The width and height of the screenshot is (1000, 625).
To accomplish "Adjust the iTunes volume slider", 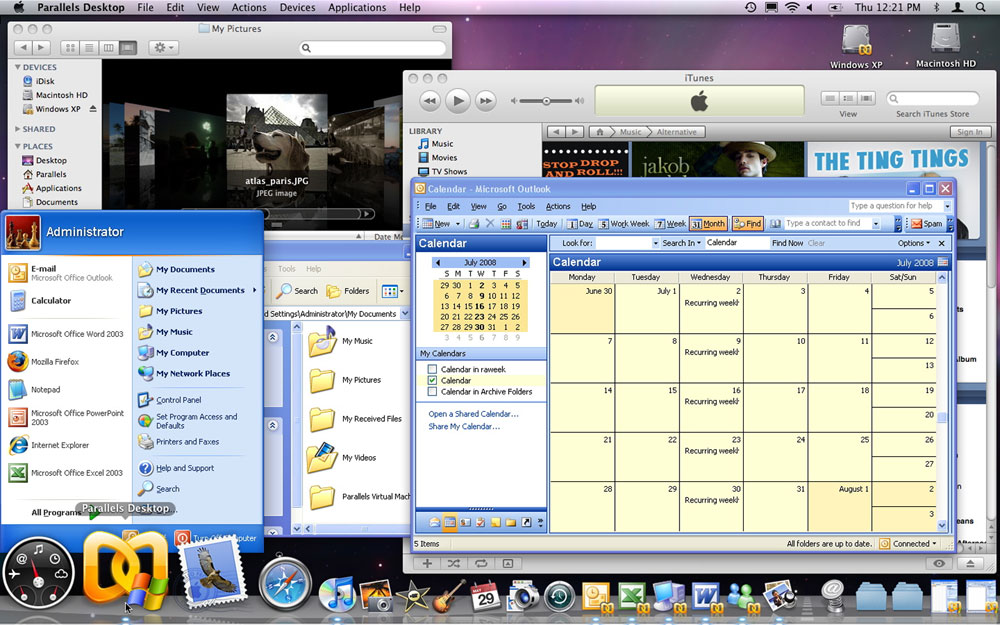I will (x=546, y=101).
